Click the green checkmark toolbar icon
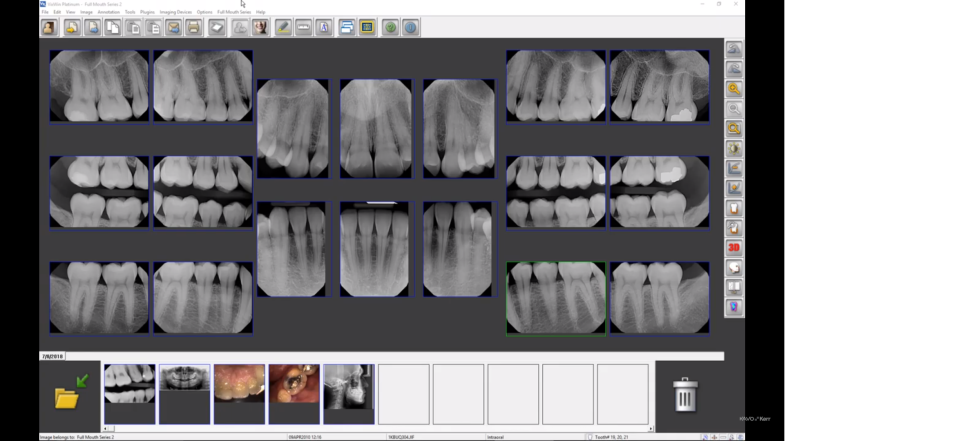Image resolution: width=960 pixels, height=441 pixels. tap(390, 27)
